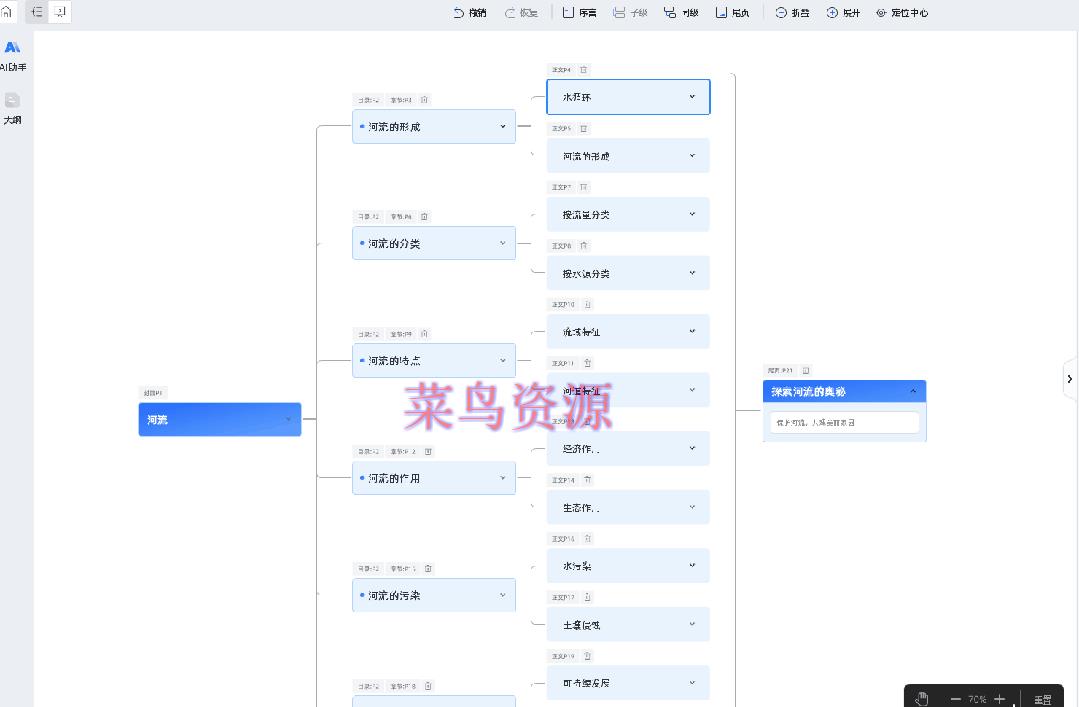The height and width of the screenshot is (707, 1079).
Task: Toggle the 折叠 collapse option in toolbar
Action: (x=791, y=12)
